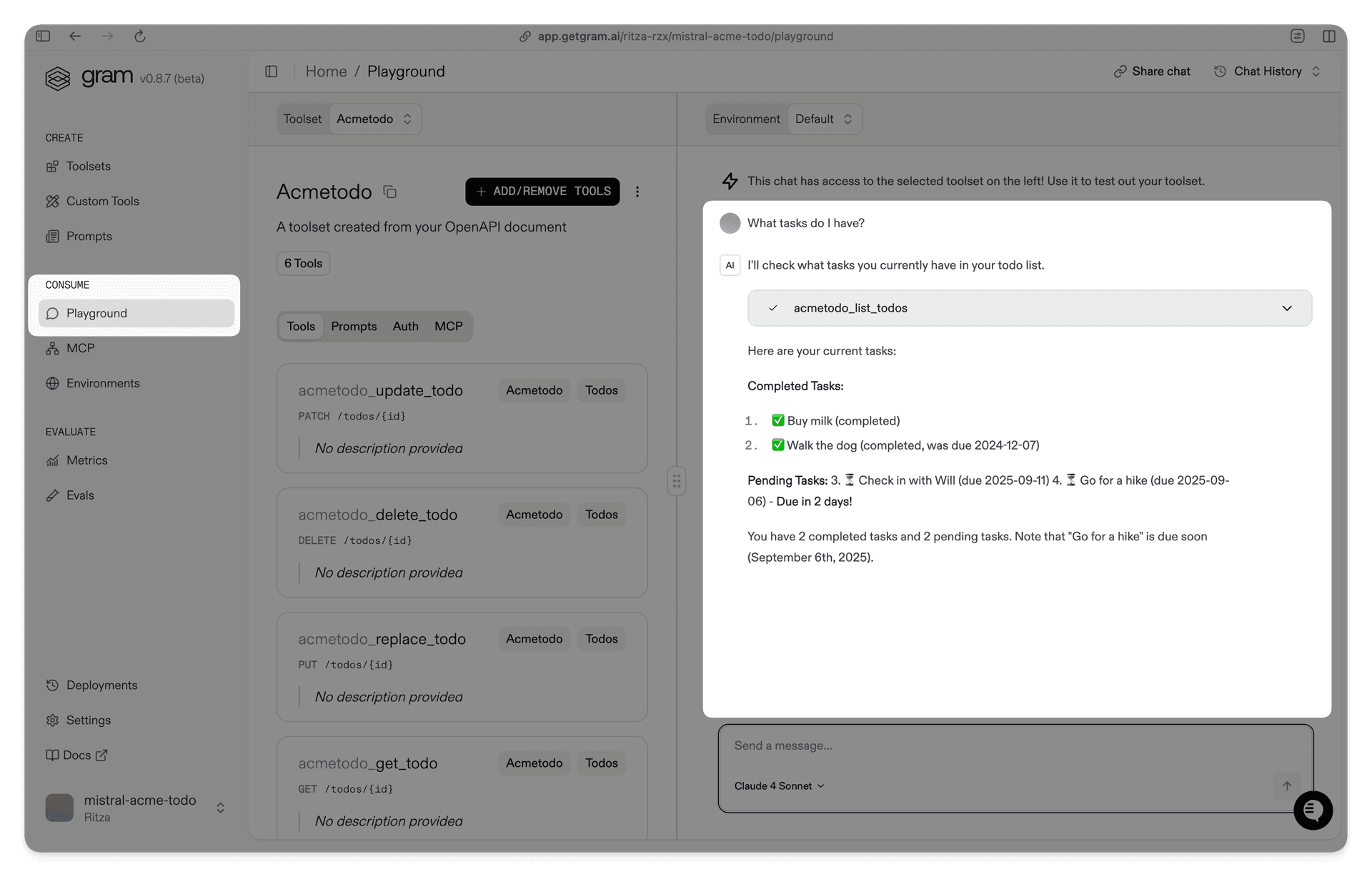
Task: Open the Evals section
Action: tap(80, 495)
